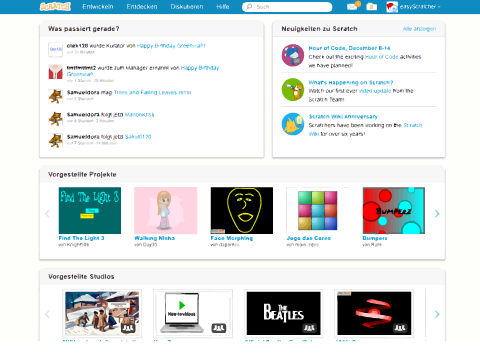Open the Find The Light 3 project thumbnail
This screenshot has width=480, height=360.
[90, 210]
